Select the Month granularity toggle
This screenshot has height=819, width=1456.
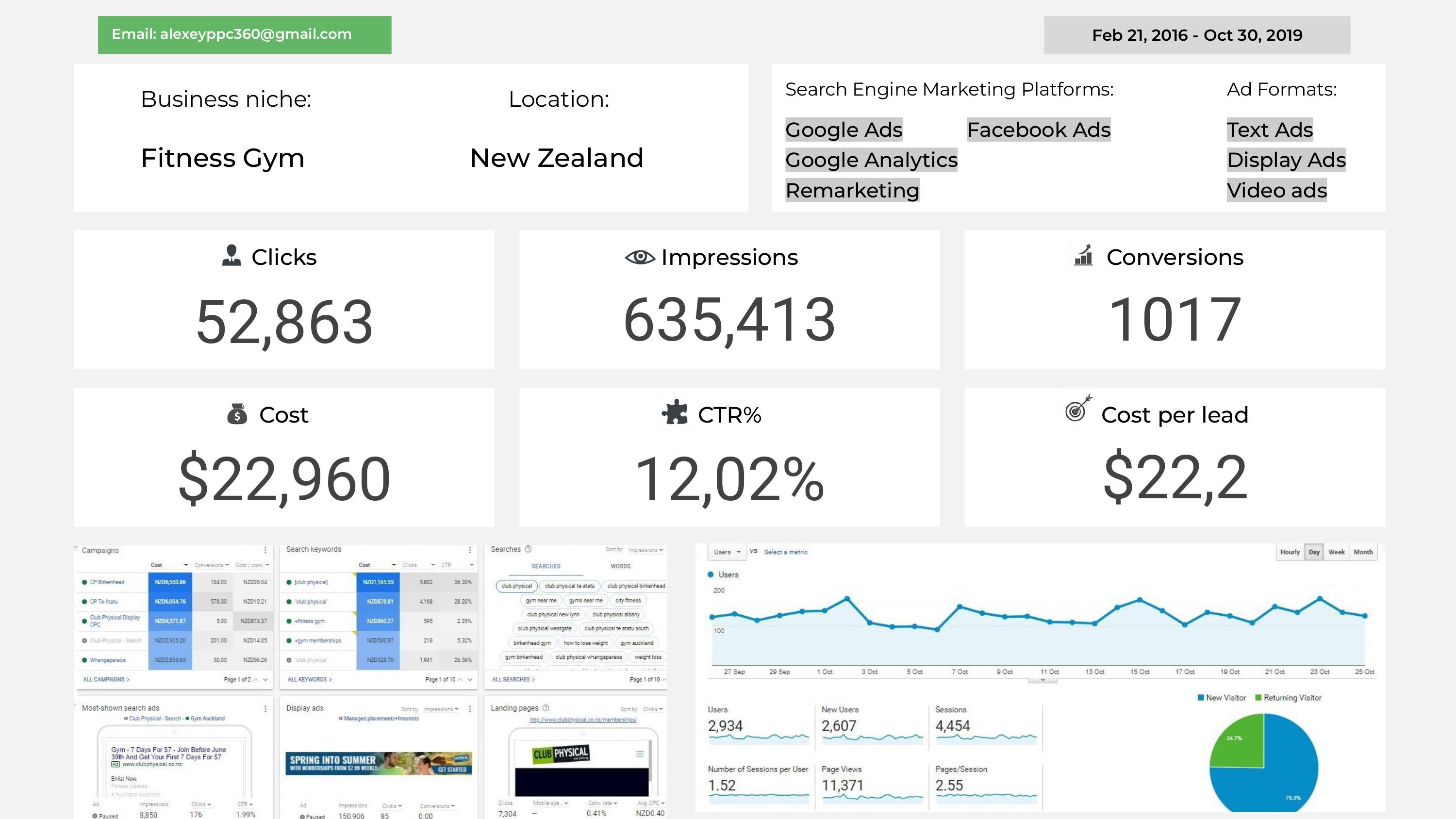click(1363, 552)
